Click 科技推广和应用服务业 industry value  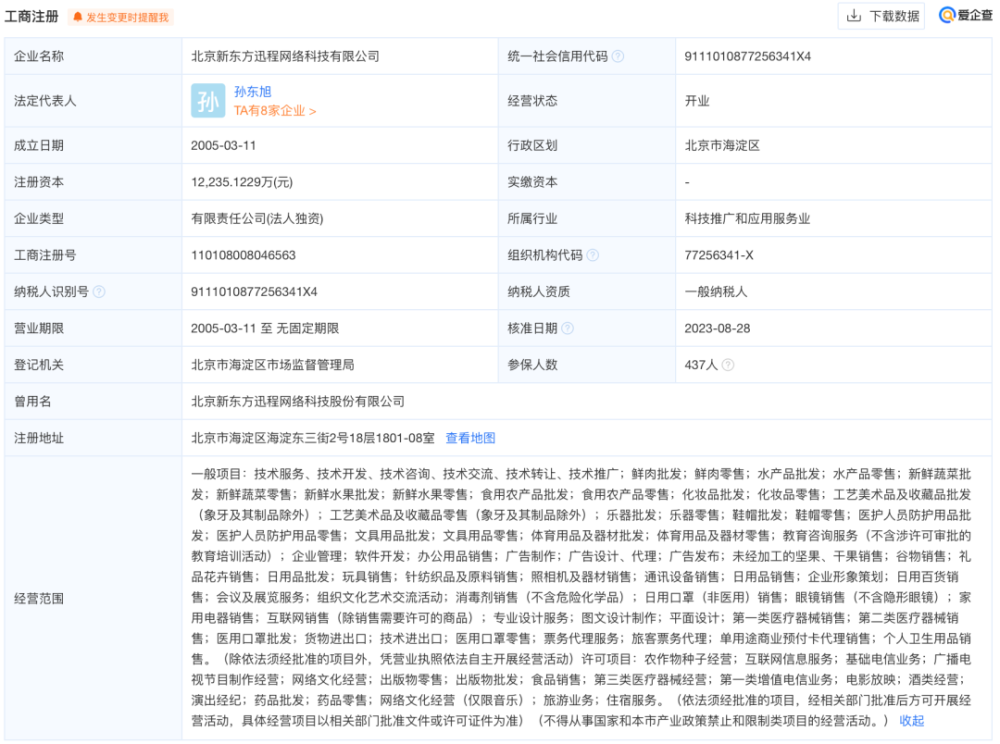click(x=747, y=219)
